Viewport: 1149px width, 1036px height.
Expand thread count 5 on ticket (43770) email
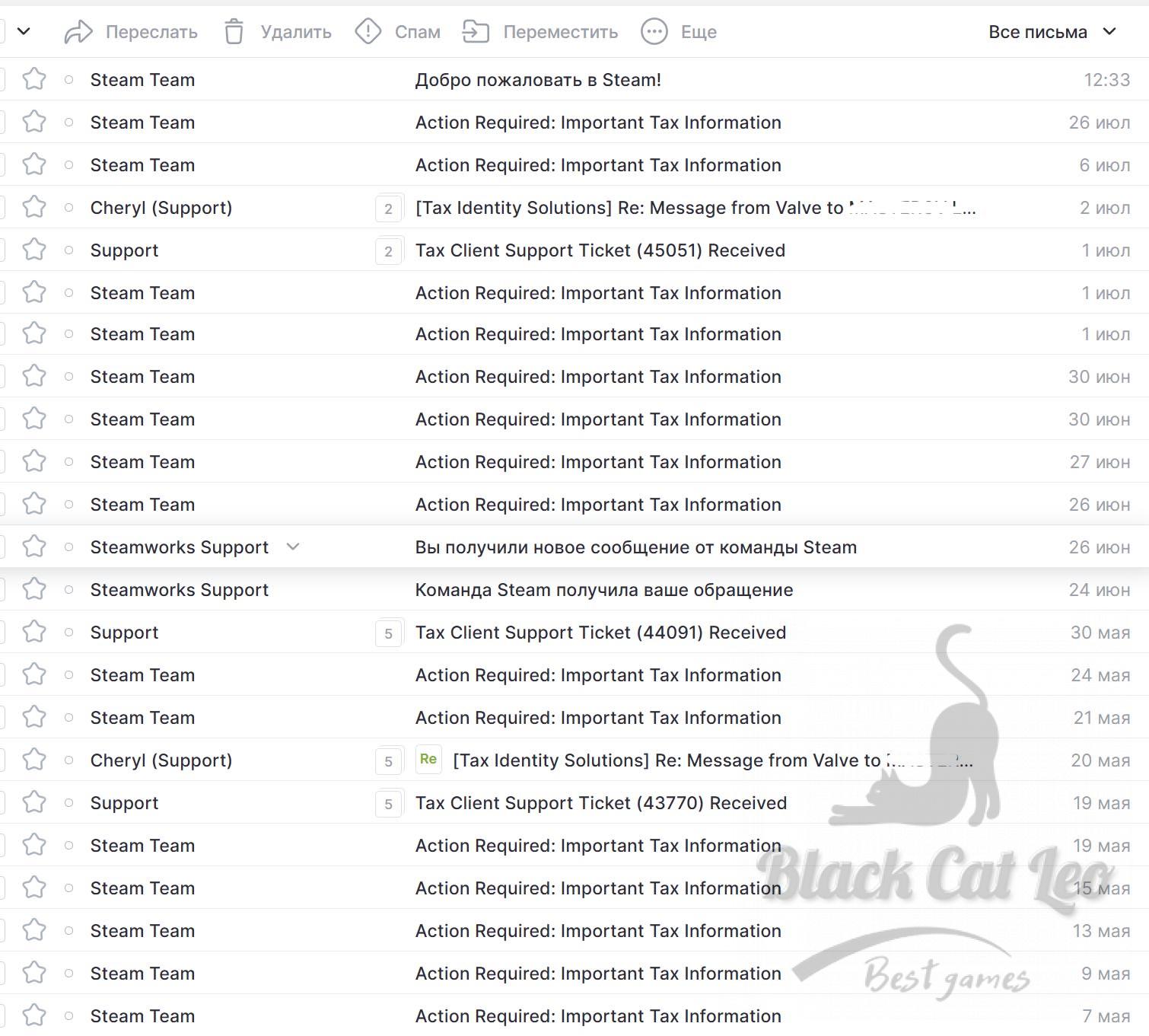coord(389,803)
